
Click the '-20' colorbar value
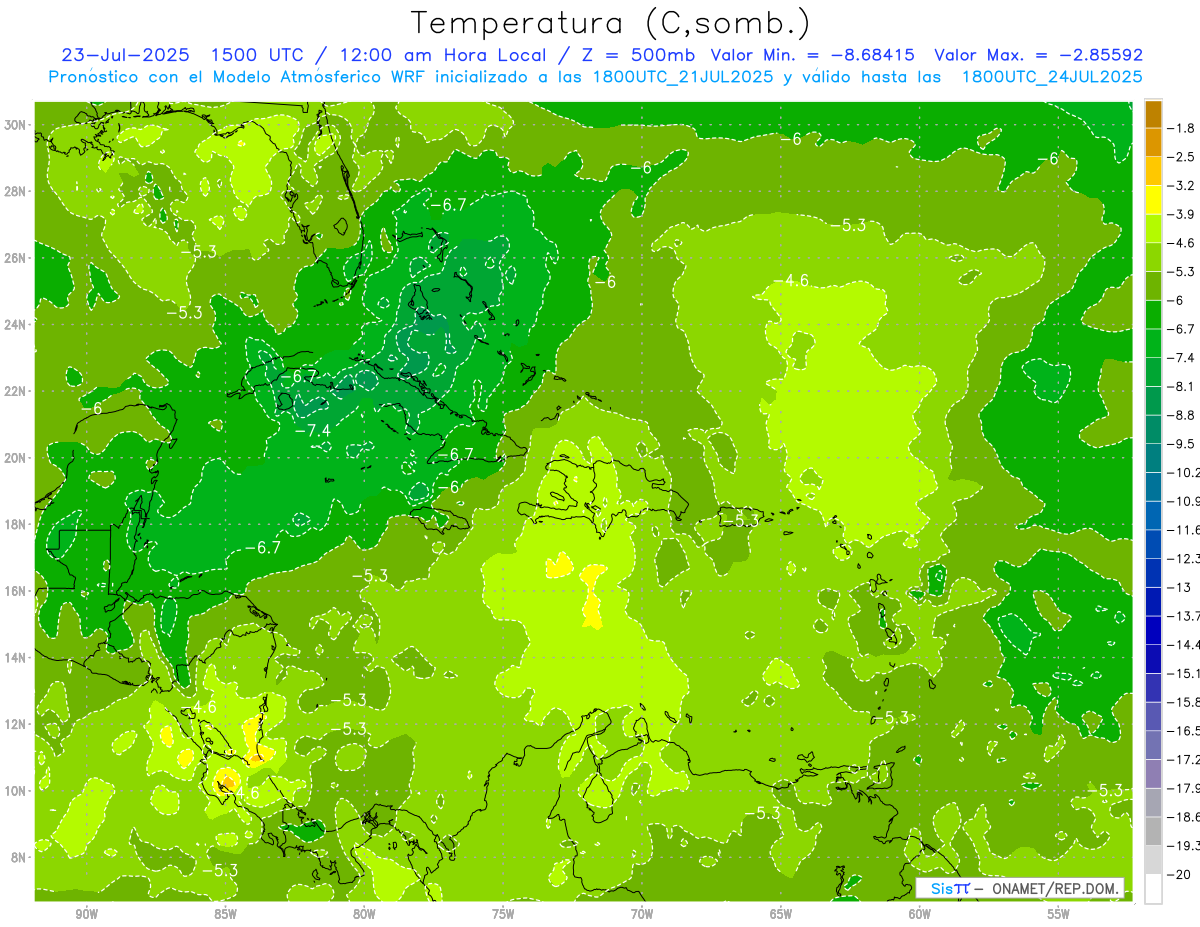1179,874
